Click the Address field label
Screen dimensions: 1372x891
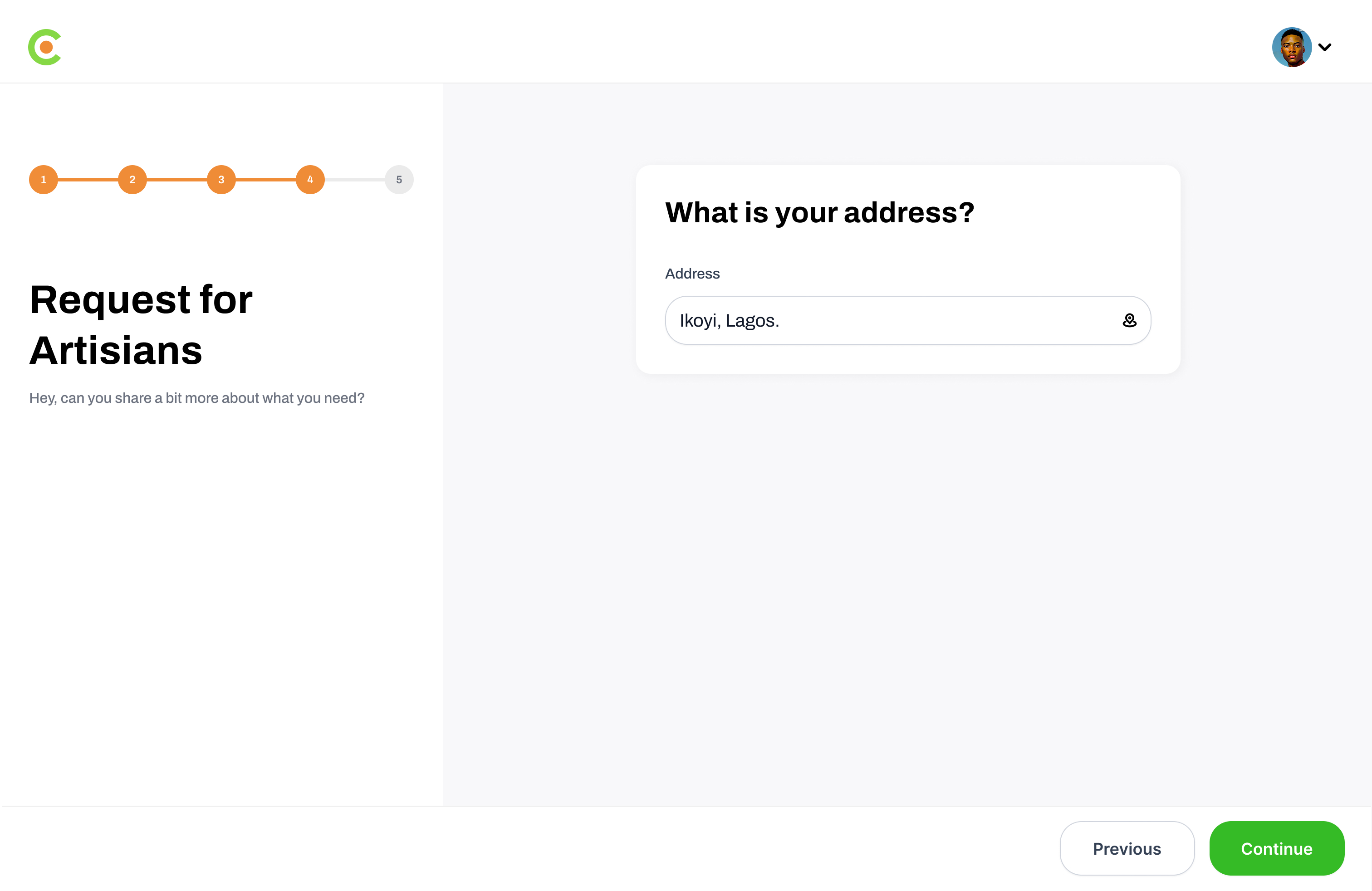coord(692,274)
